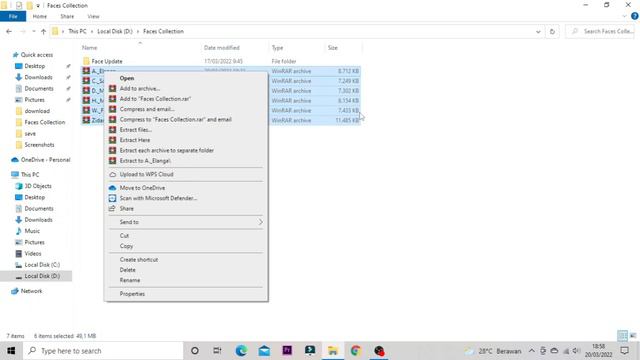Expand the Send to submenu
Viewport: 640px width, 360px height.
coord(186,222)
